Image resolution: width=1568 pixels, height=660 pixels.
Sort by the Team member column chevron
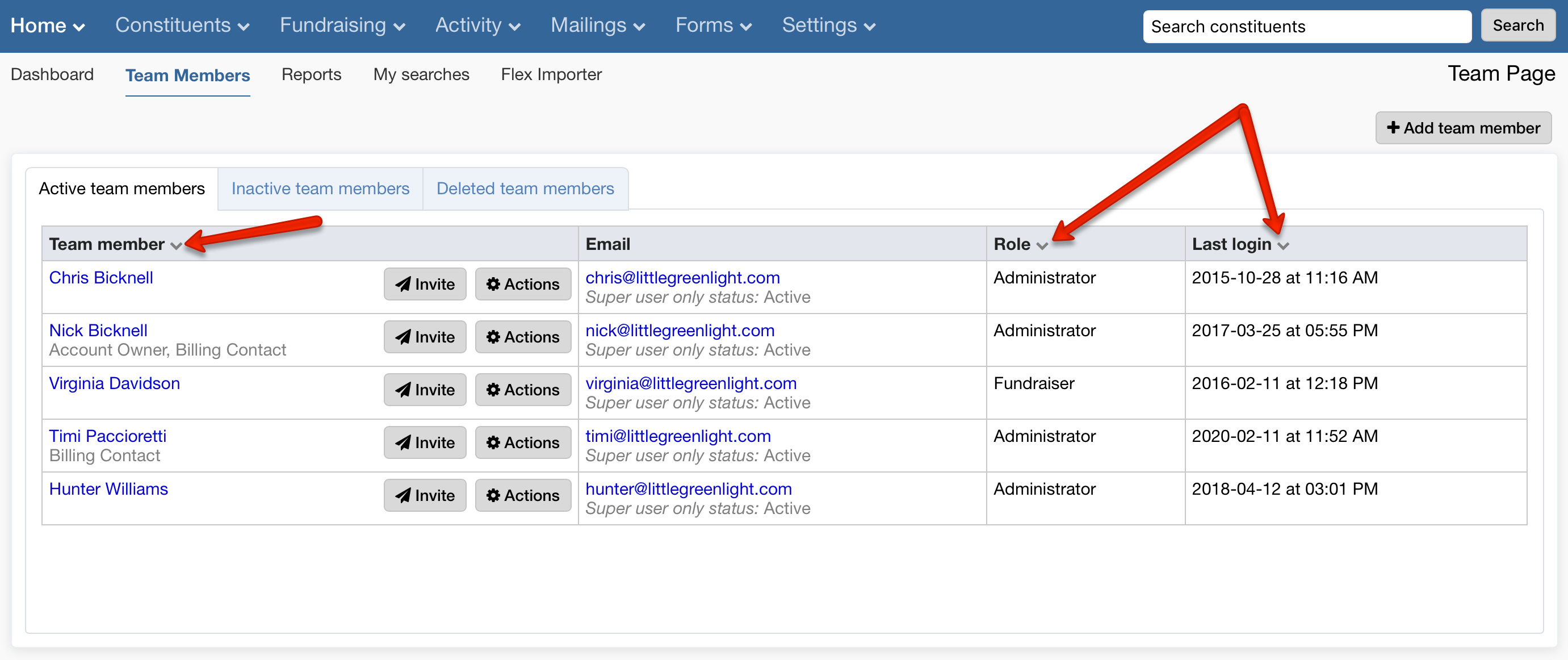click(177, 246)
